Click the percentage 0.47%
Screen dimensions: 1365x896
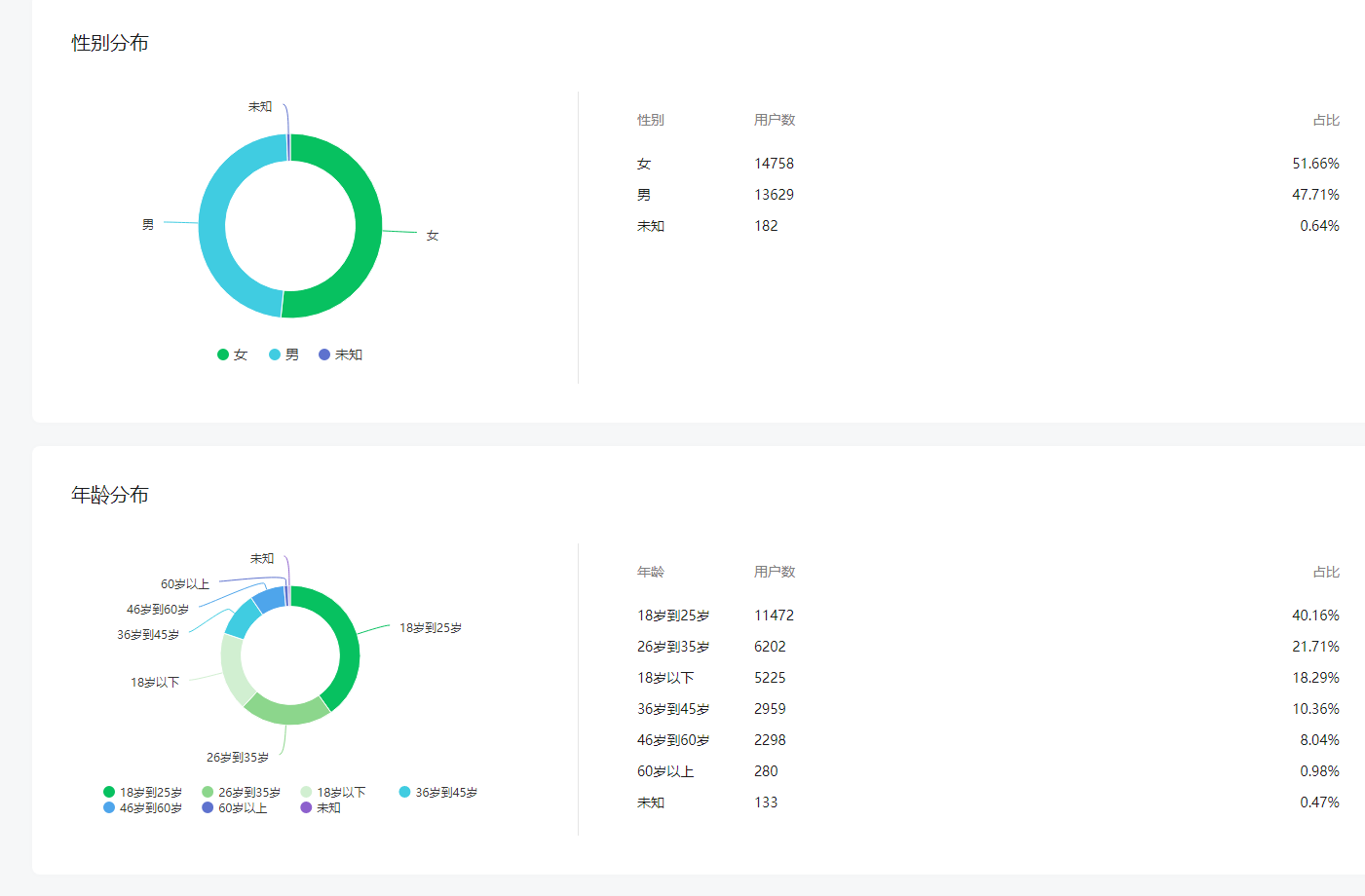[x=1319, y=803]
